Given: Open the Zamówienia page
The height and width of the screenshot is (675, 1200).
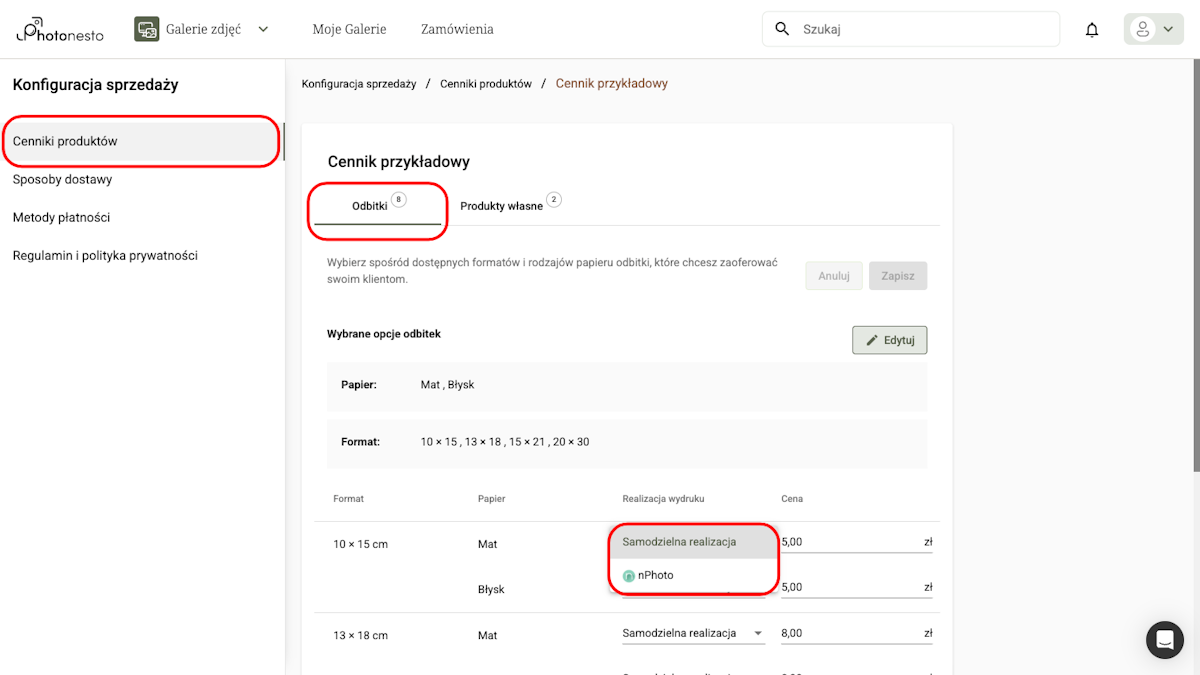Looking at the screenshot, I should [457, 29].
